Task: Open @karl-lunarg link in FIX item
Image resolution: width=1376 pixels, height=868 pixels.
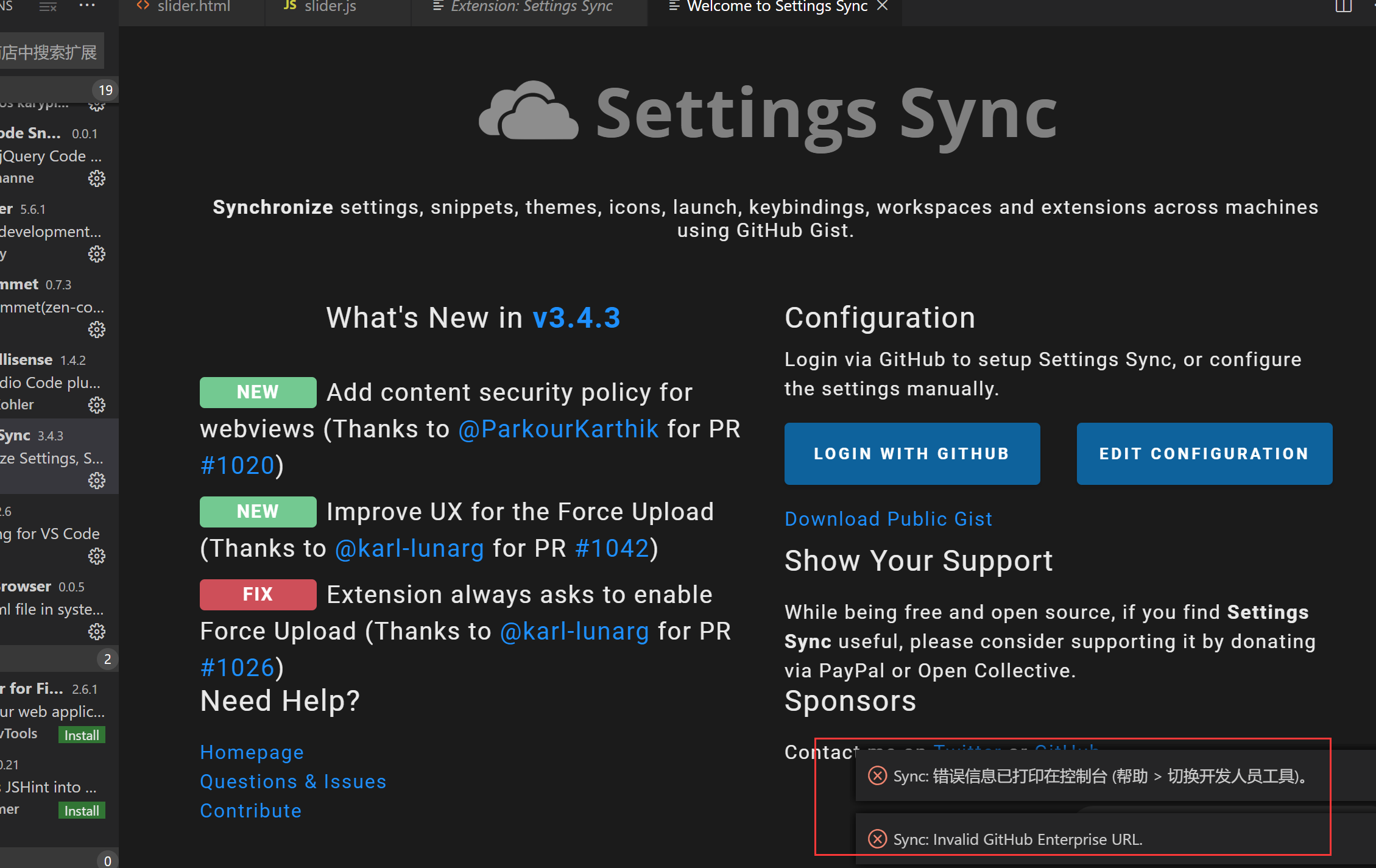Action: 574,631
